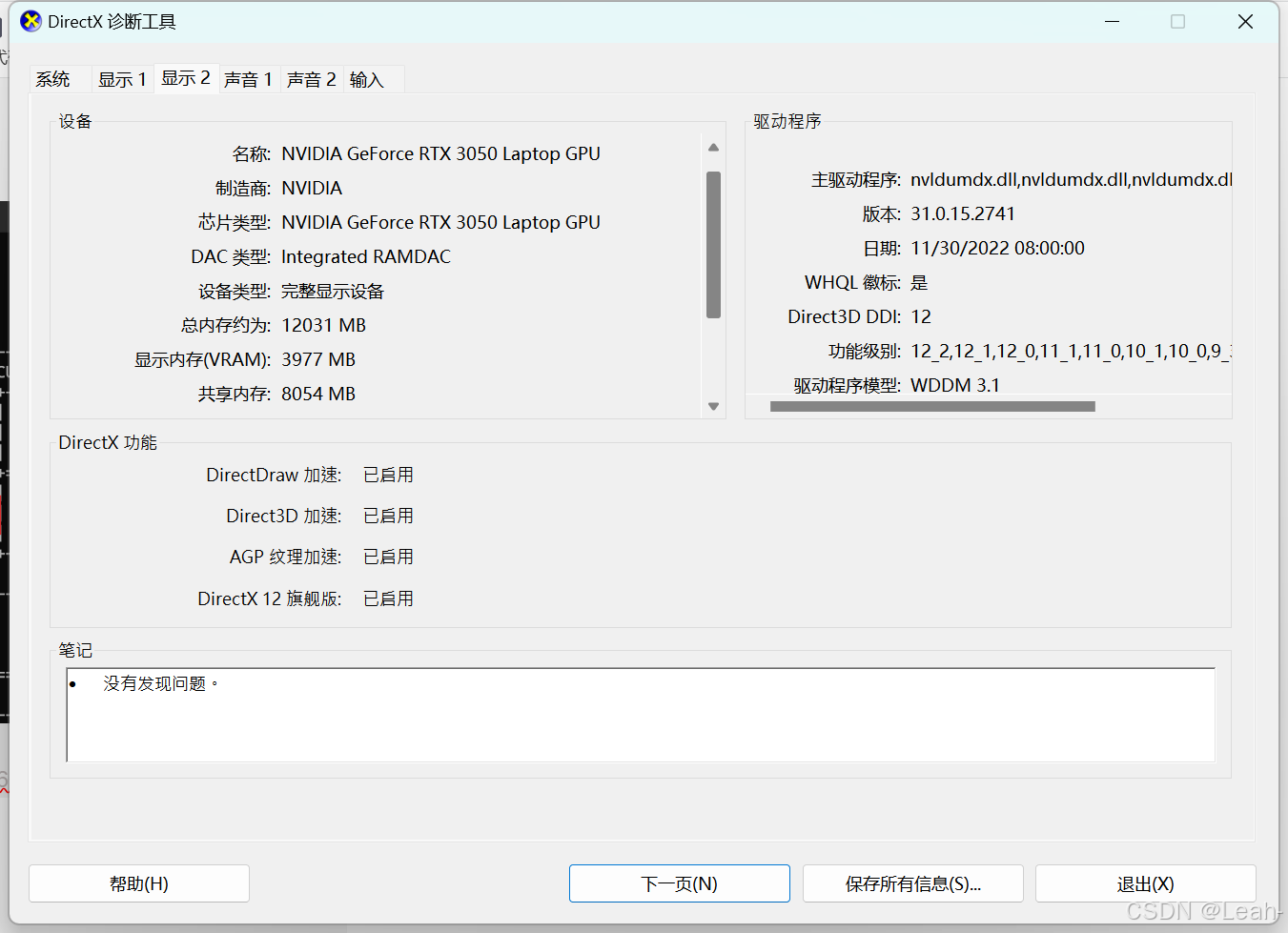Close the DirectX diagnostic window
The width and height of the screenshot is (1288, 933).
click(1245, 21)
